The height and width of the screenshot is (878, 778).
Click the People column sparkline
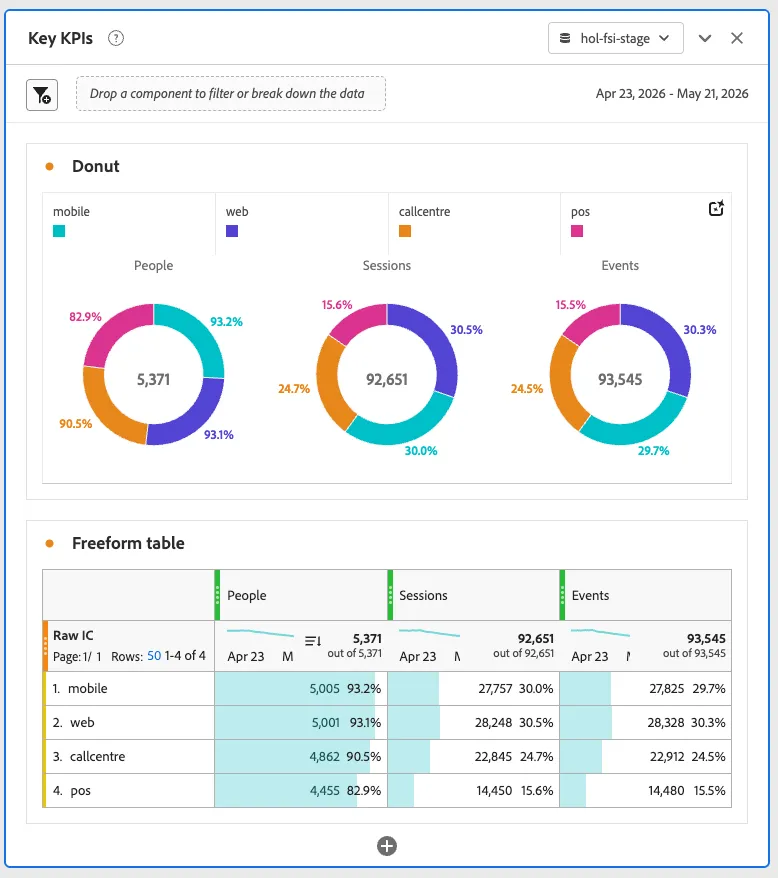coord(260,633)
